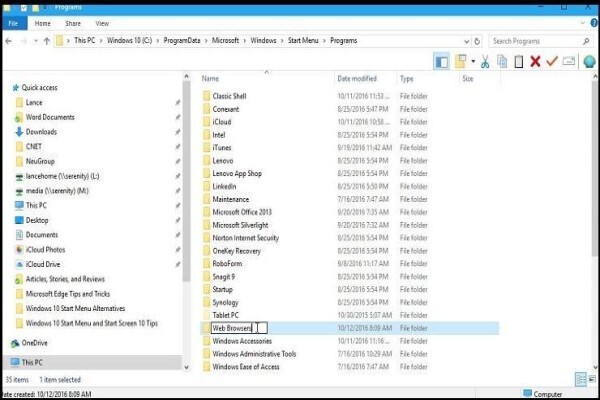
Task: Jump to This PC in the breadcrumb
Action: point(85,40)
